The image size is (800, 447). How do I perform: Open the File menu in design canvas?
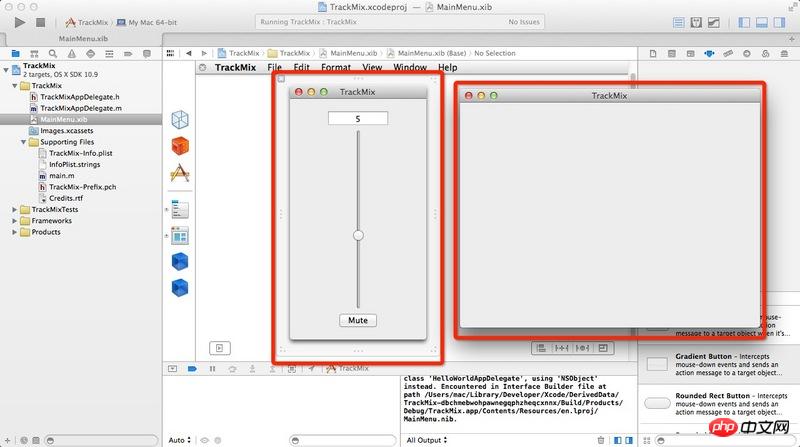[274, 67]
